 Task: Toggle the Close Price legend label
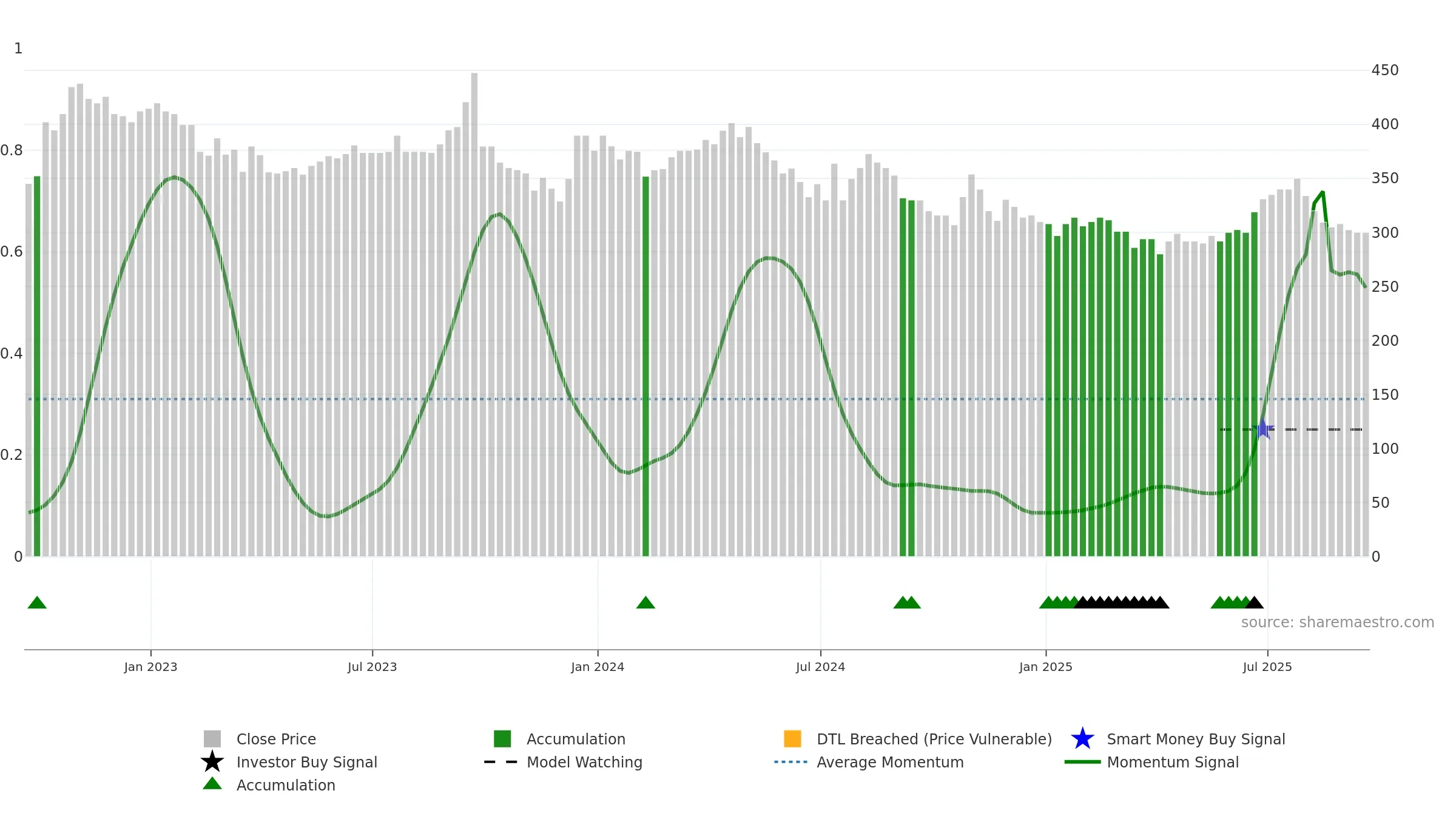point(276,739)
